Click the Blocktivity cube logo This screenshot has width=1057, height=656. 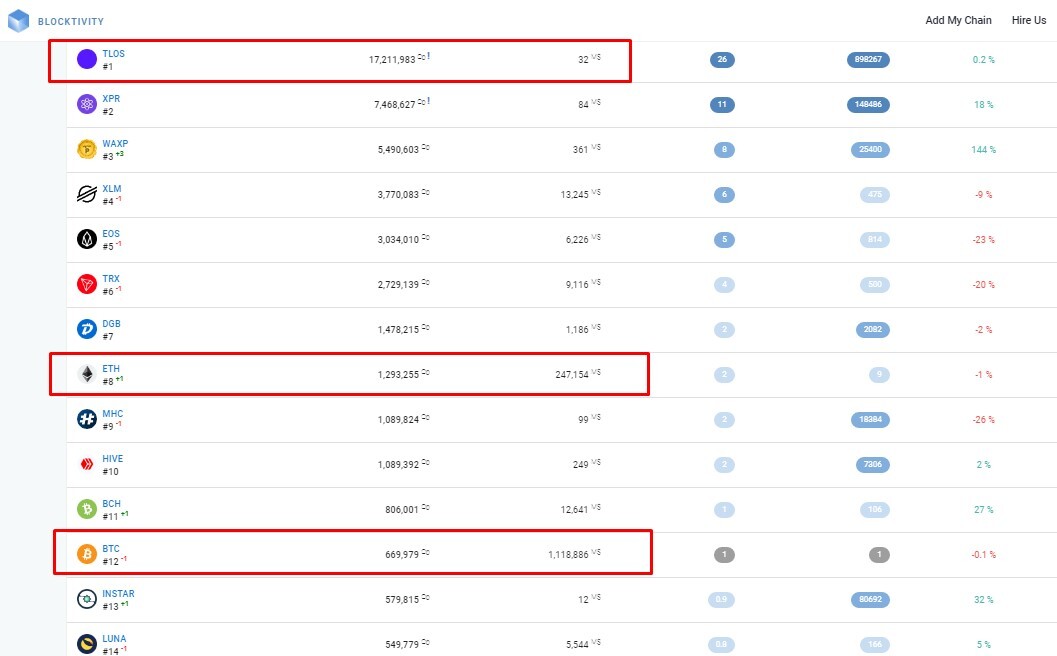[x=18, y=20]
